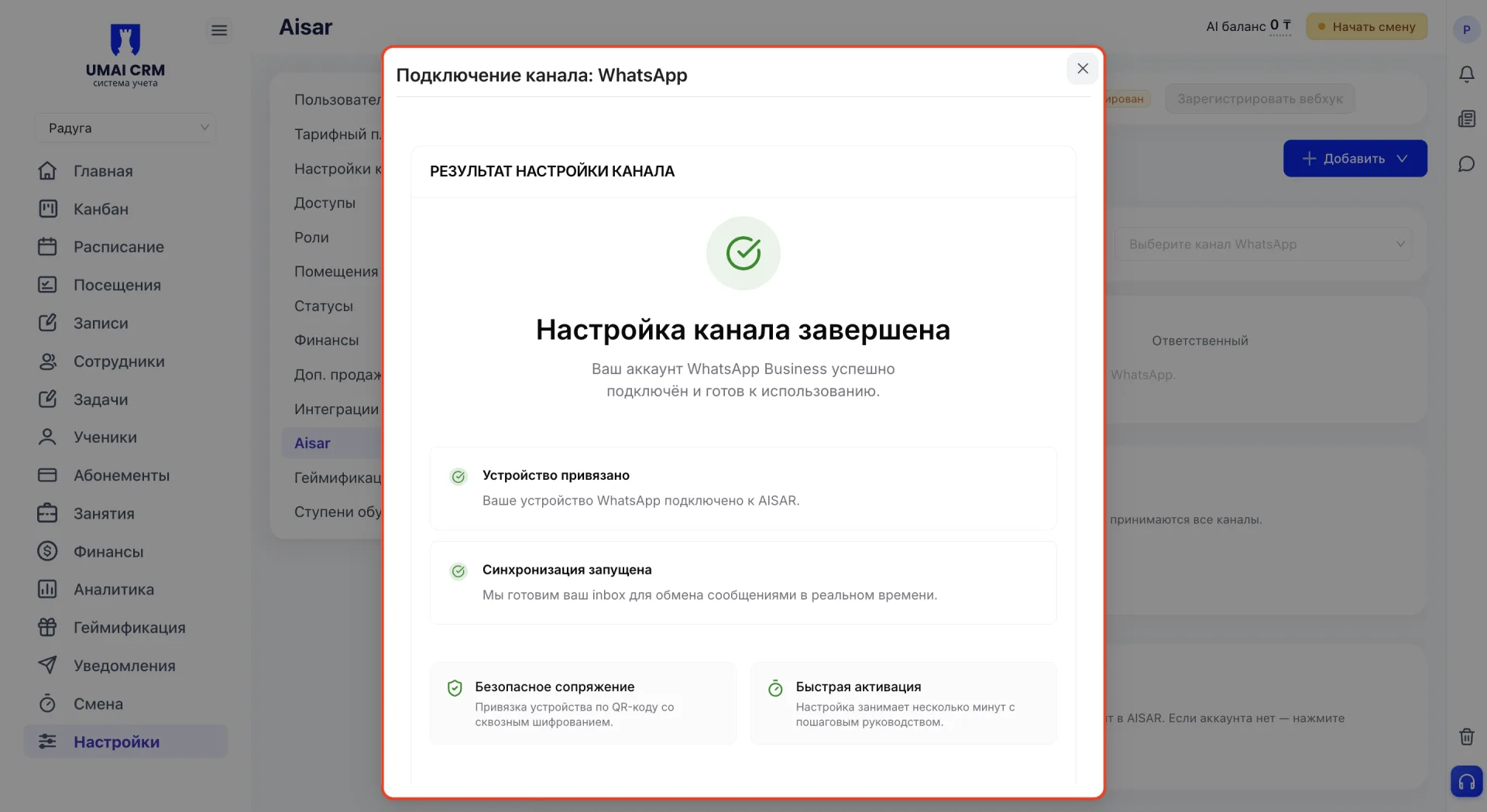Screen dimensions: 1487x812
Task: Click the Быстрая активация info card
Action: coord(904,703)
